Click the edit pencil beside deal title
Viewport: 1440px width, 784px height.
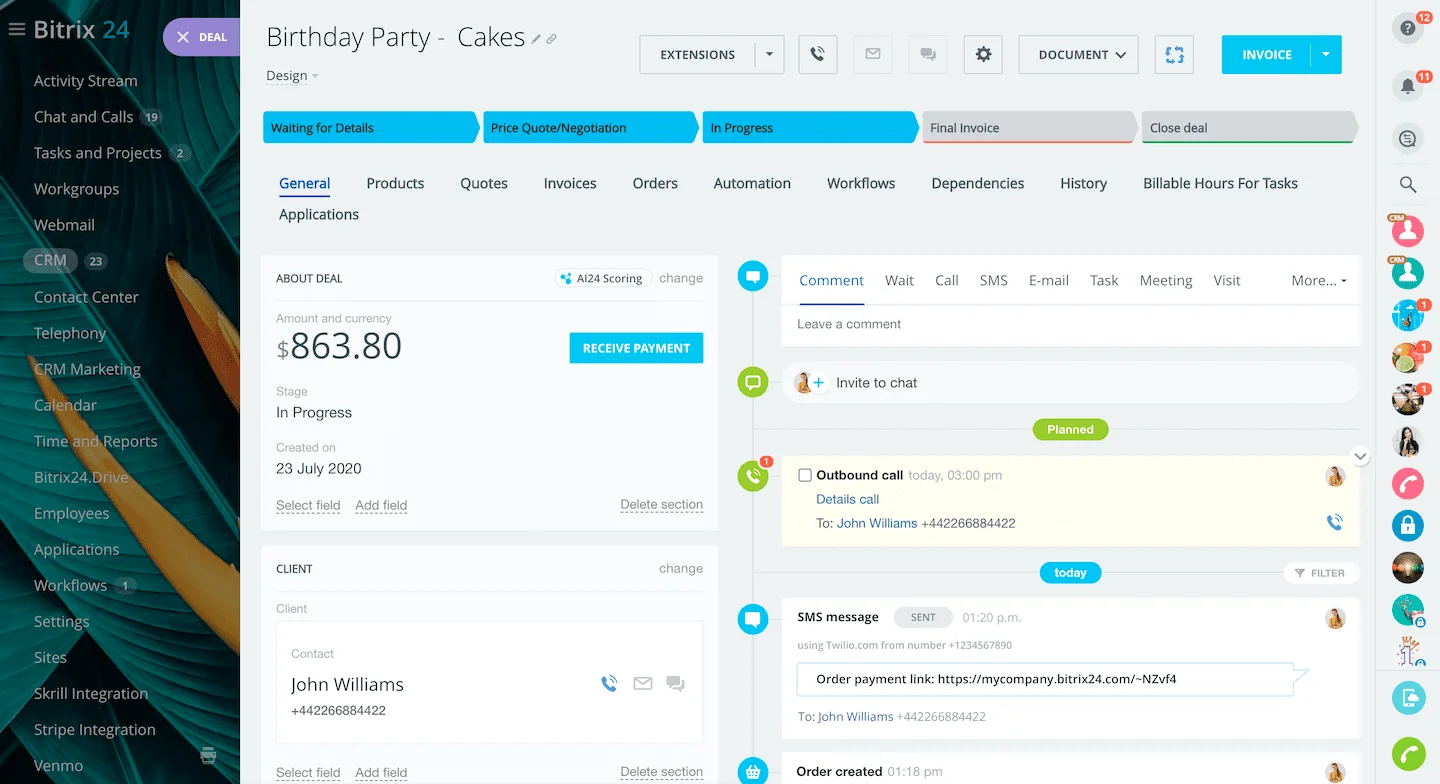tap(536, 40)
